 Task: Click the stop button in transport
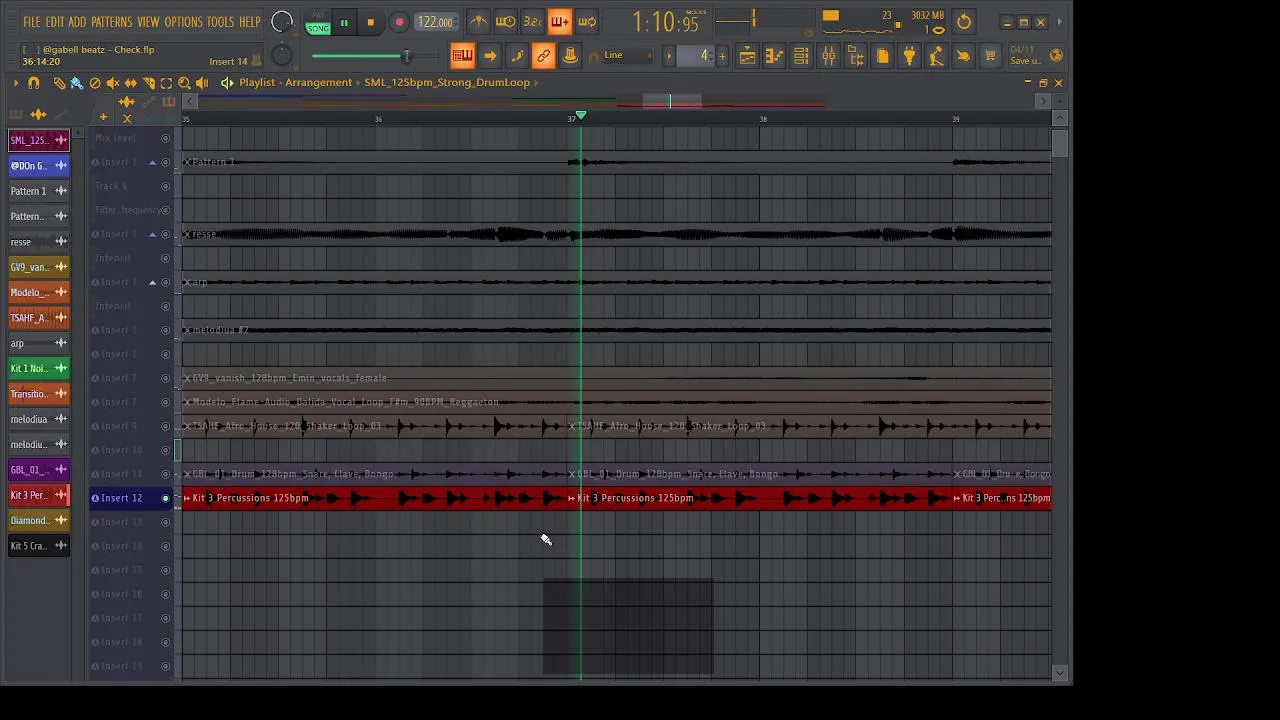tap(370, 22)
